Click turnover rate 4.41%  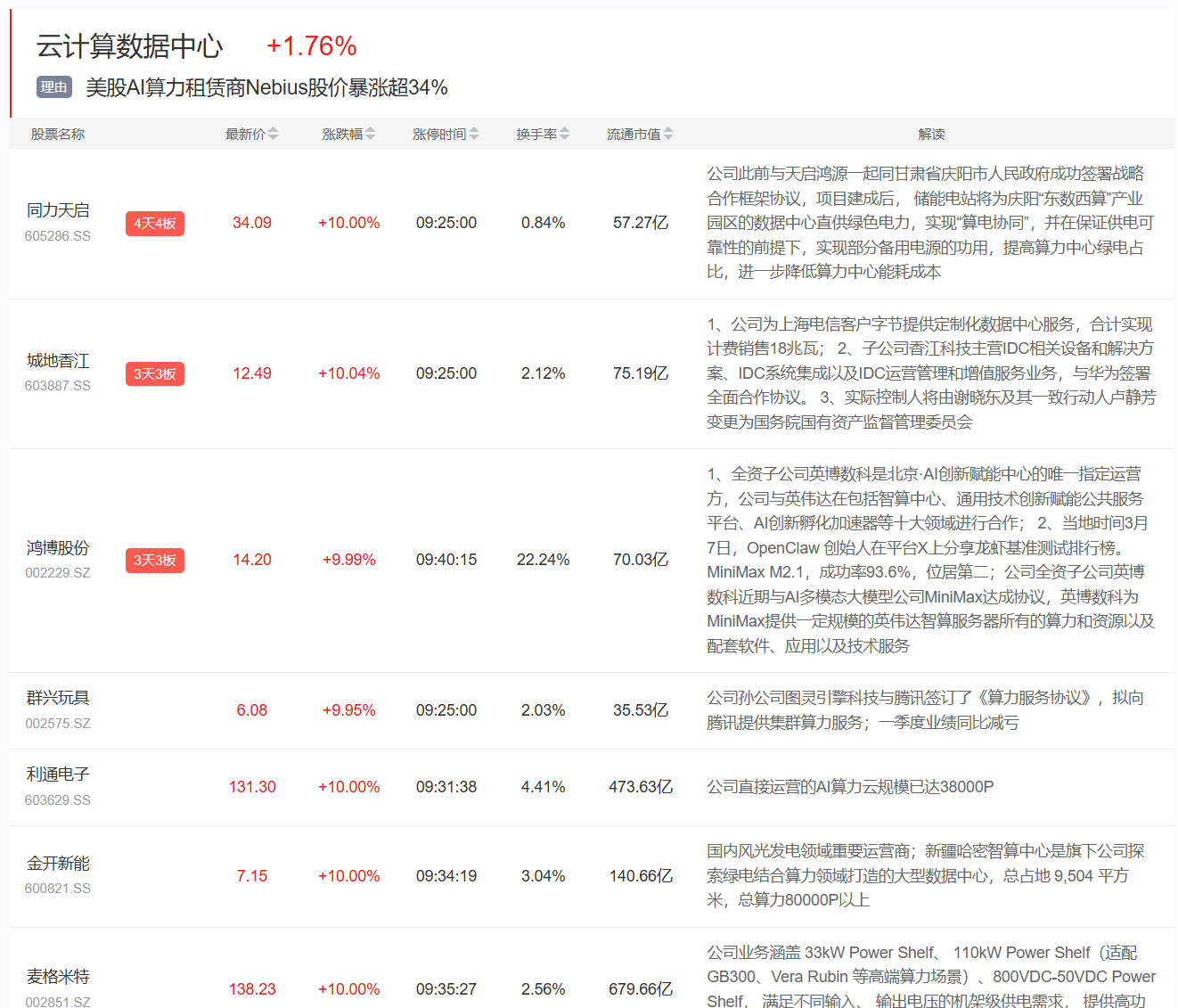click(x=544, y=787)
